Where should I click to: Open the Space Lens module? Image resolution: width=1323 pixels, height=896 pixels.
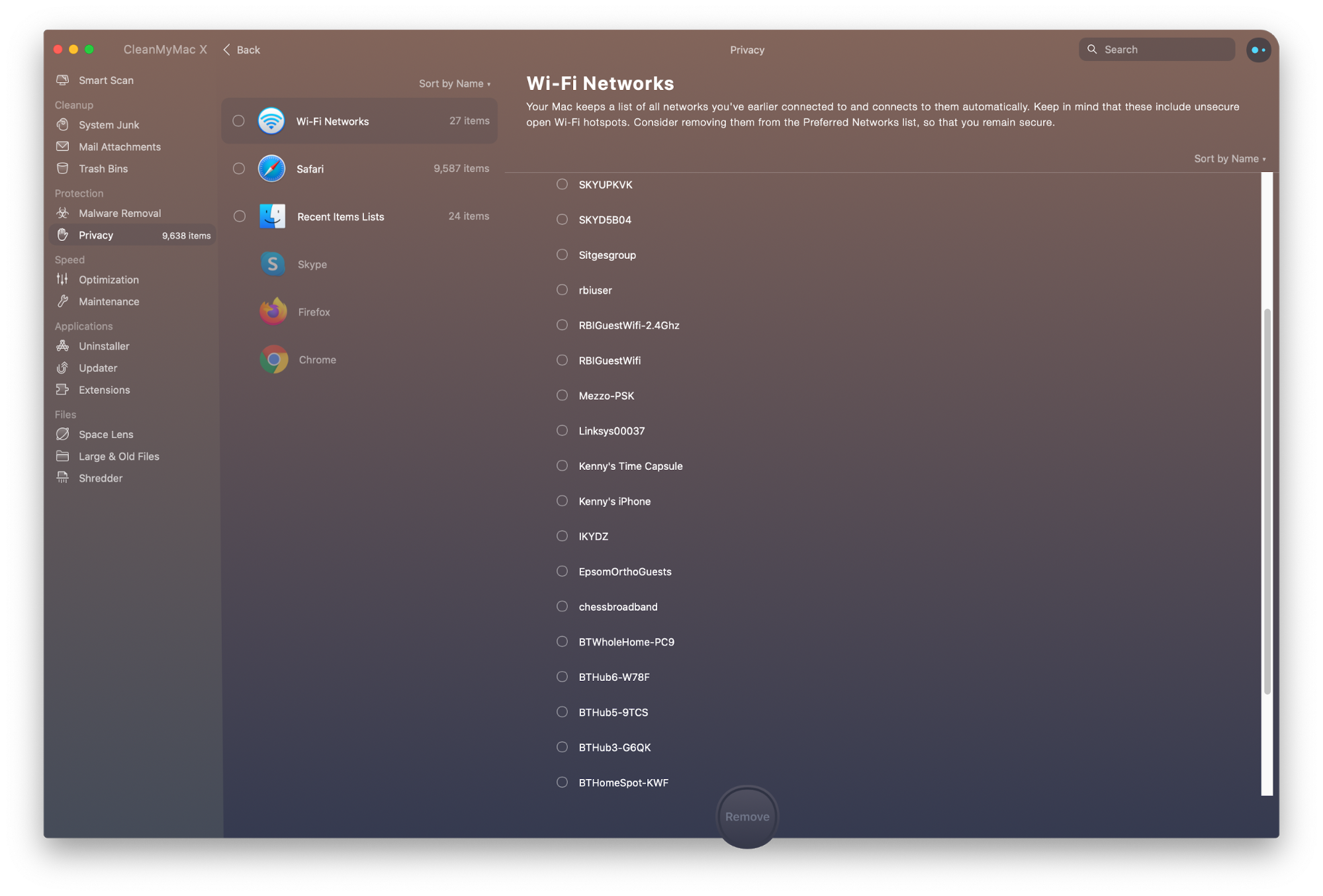pos(106,434)
